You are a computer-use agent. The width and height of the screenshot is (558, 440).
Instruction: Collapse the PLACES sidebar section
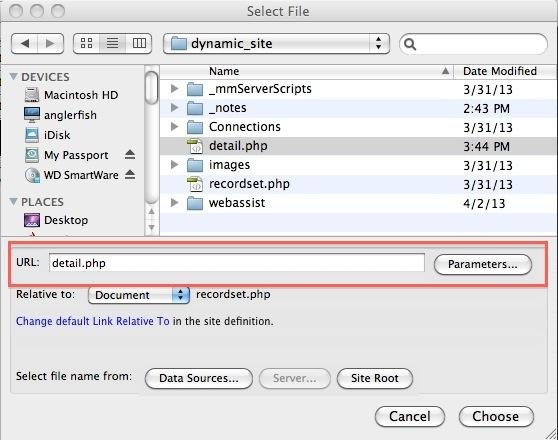(x=14, y=201)
